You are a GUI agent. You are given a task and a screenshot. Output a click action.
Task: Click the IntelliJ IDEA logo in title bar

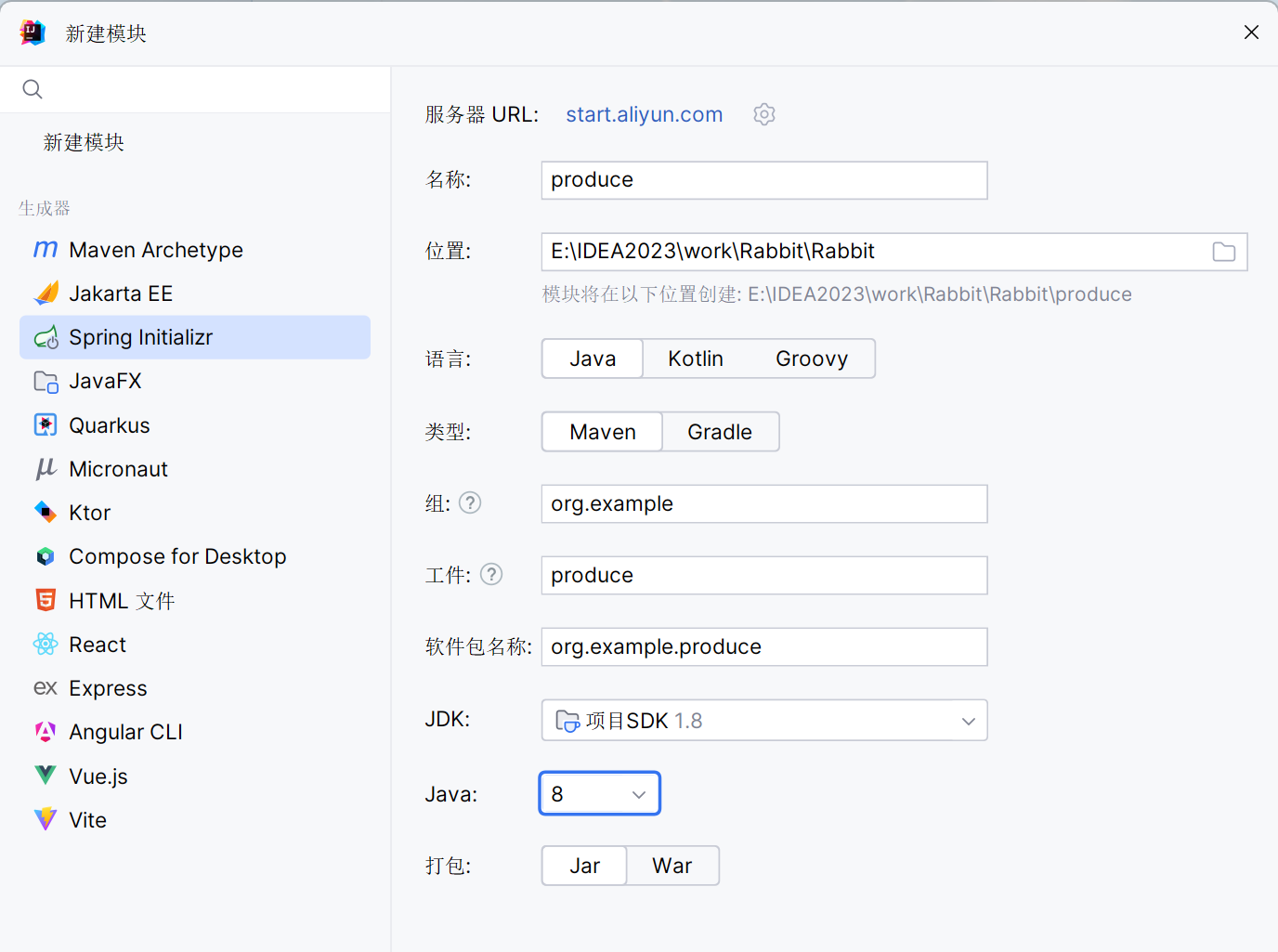(x=33, y=33)
